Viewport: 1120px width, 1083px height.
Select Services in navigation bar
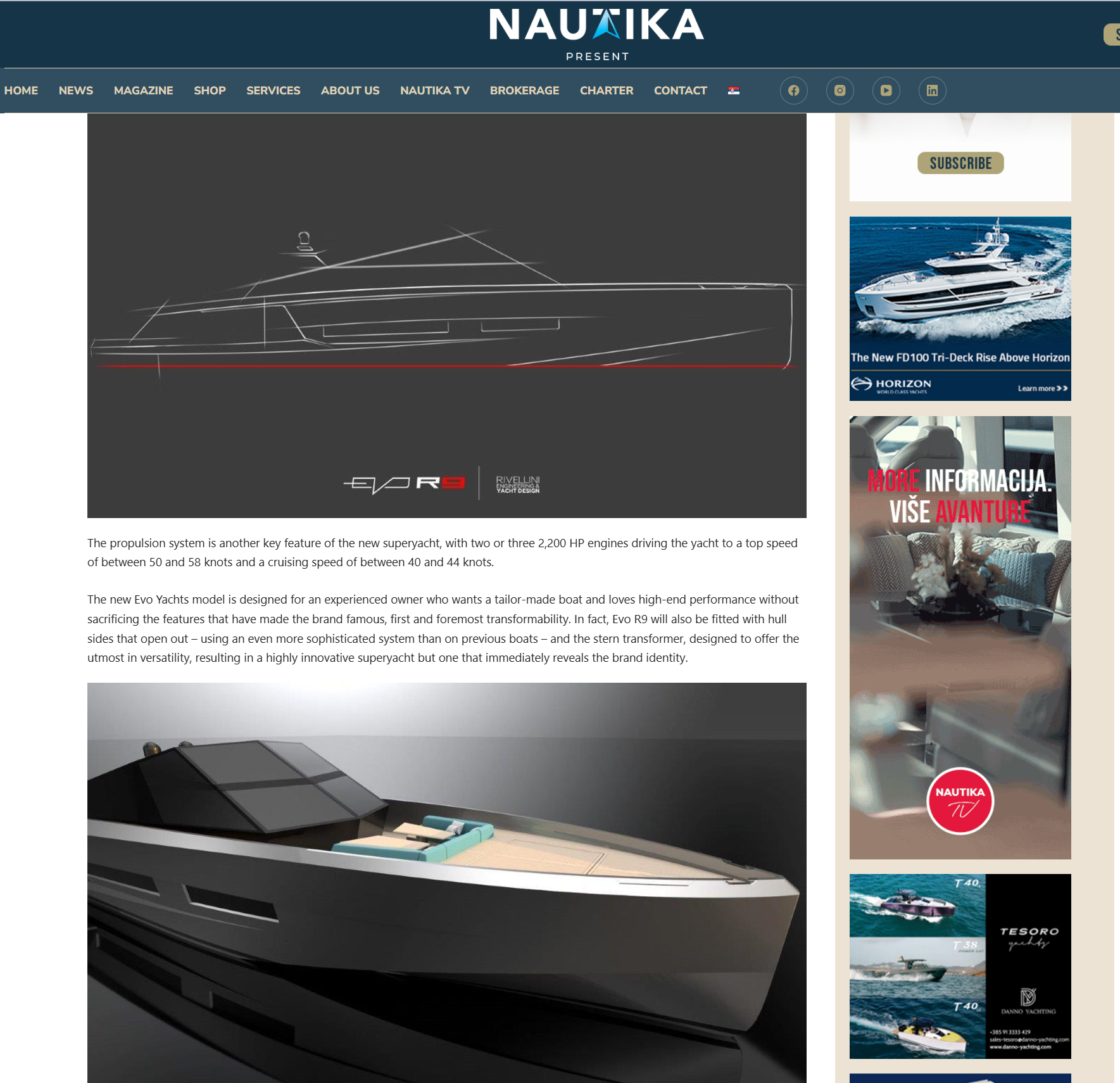click(x=273, y=91)
